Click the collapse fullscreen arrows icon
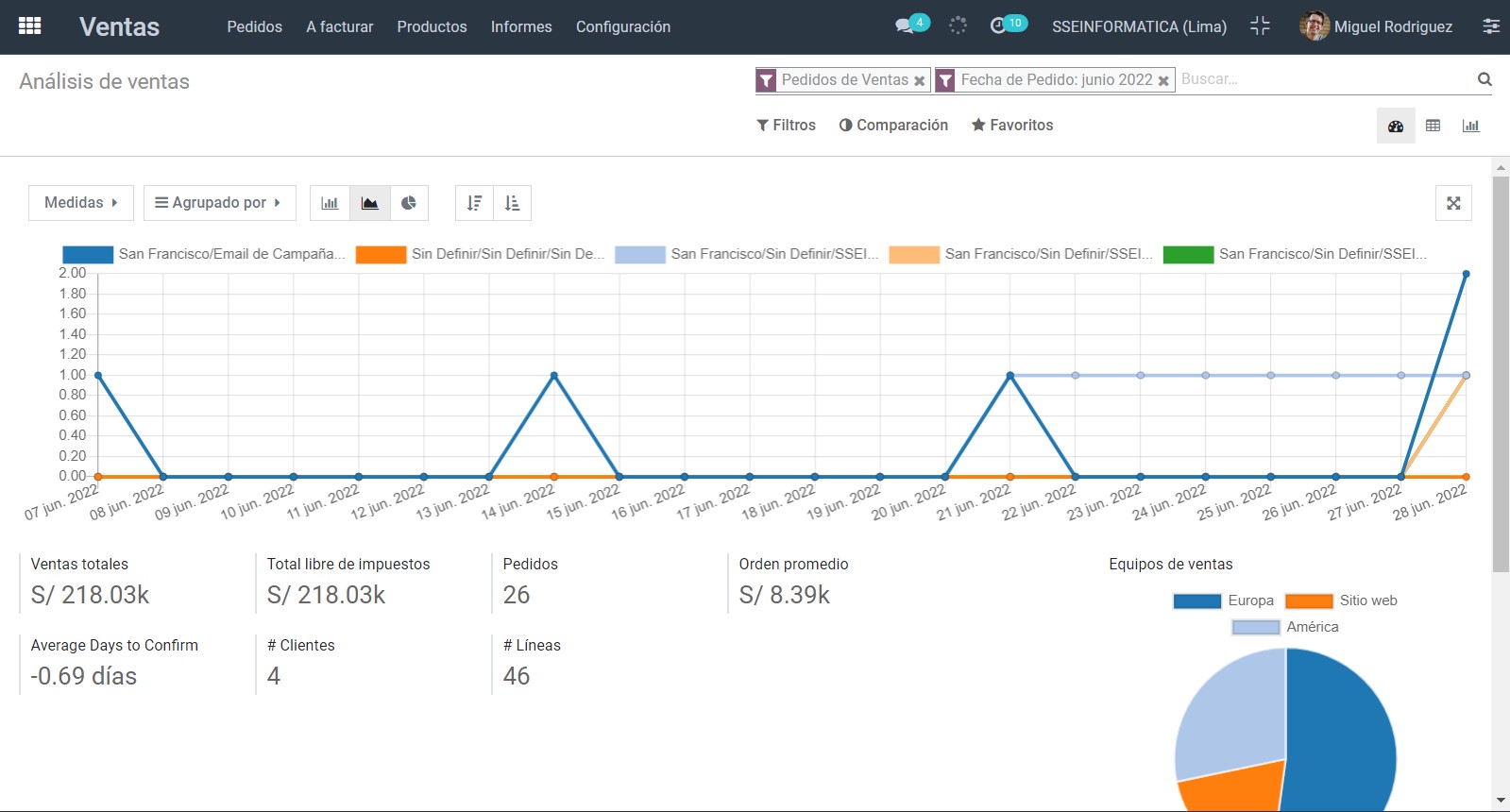The height and width of the screenshot is (812, 1510). (1260, 26)
